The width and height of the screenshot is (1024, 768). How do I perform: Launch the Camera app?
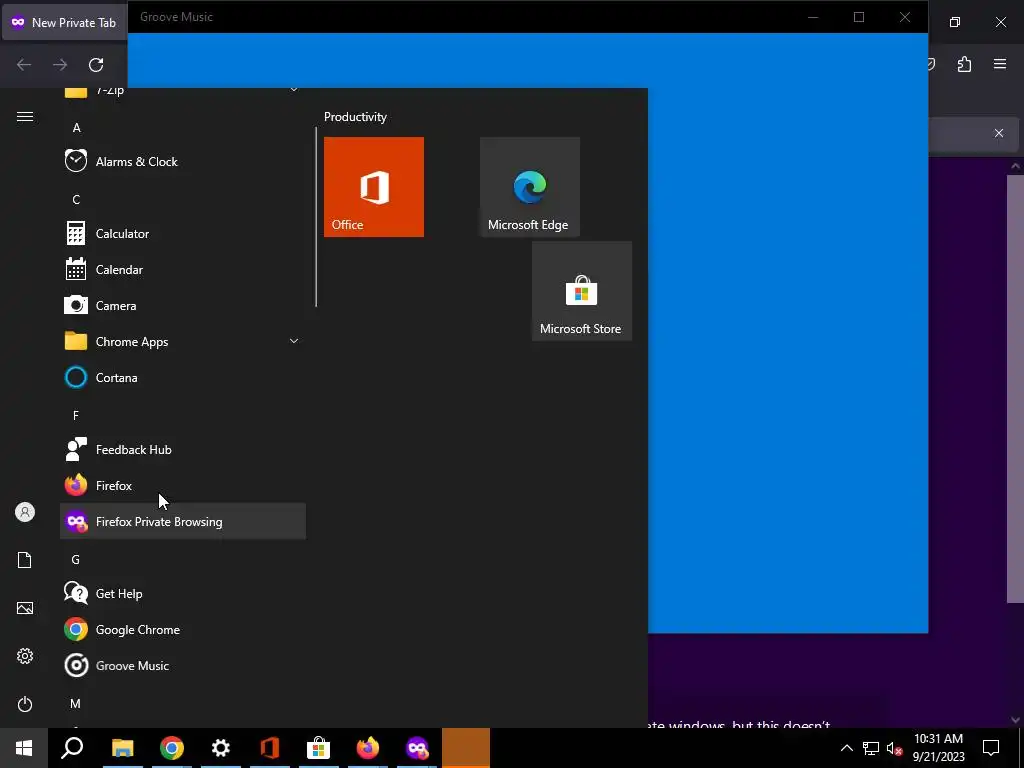[183, 305]
